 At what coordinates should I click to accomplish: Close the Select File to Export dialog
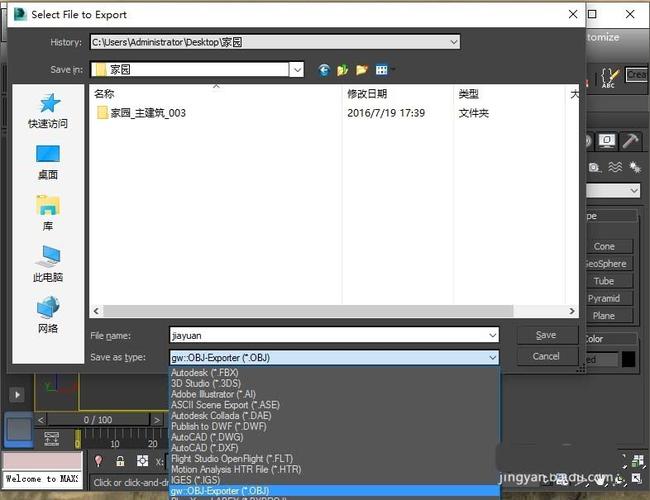click(x=573, y=14)
